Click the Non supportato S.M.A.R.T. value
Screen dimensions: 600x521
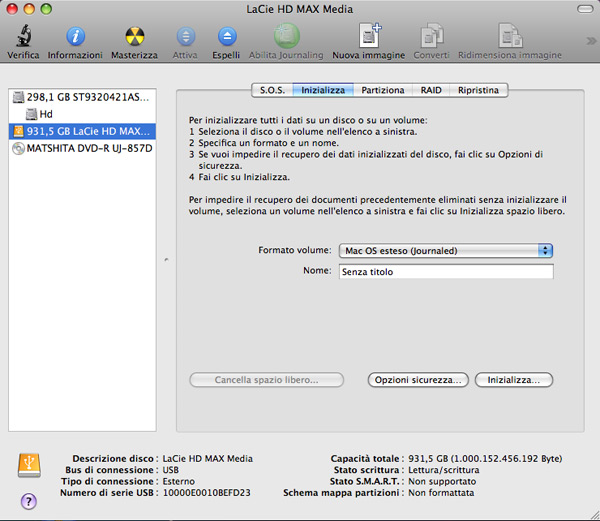point(442,481)
